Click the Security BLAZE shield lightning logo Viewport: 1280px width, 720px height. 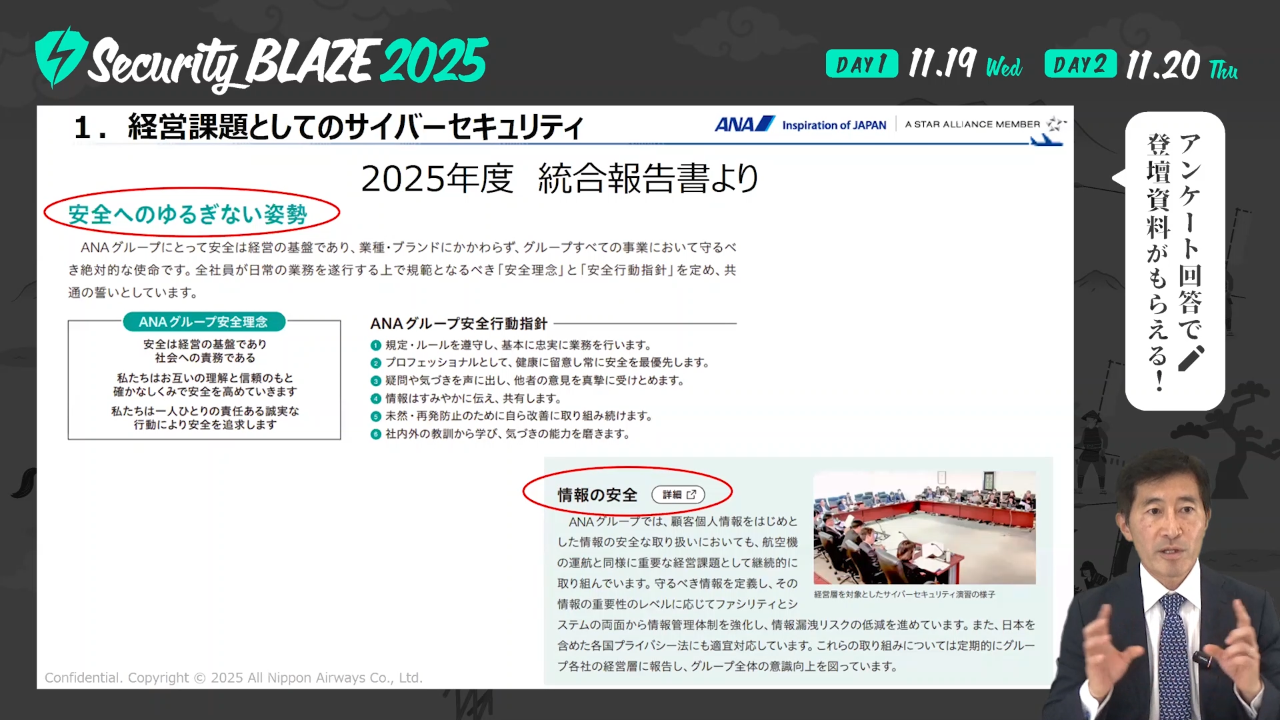point(60,57)
